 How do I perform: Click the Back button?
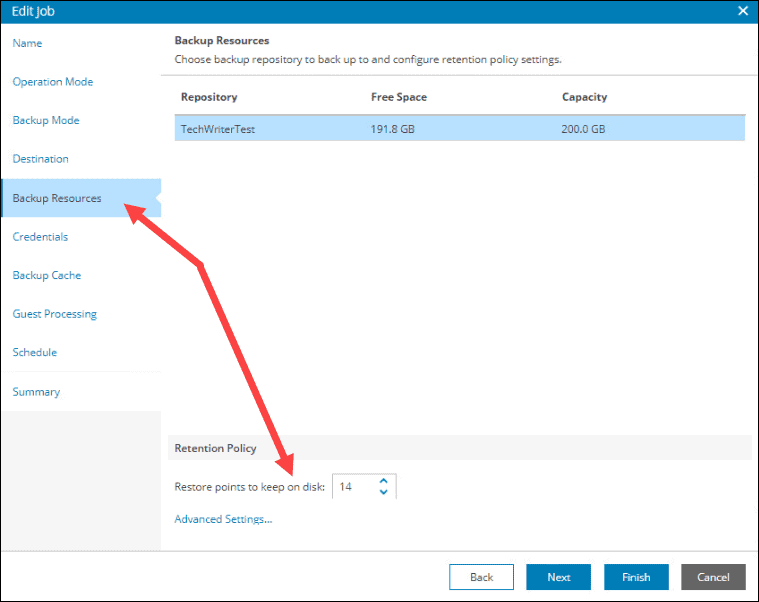(481, 577)
